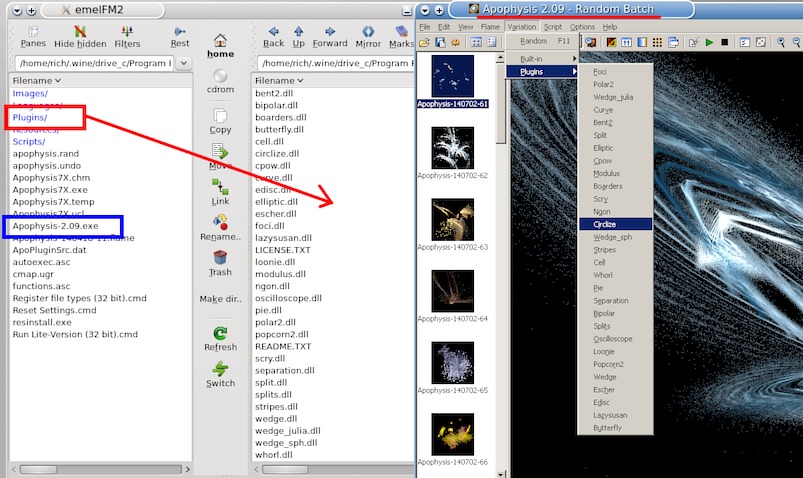Viewport: 803px width, 478px height.
Task: Select the Foci plugin variation
Action: [x=616, y=72]
